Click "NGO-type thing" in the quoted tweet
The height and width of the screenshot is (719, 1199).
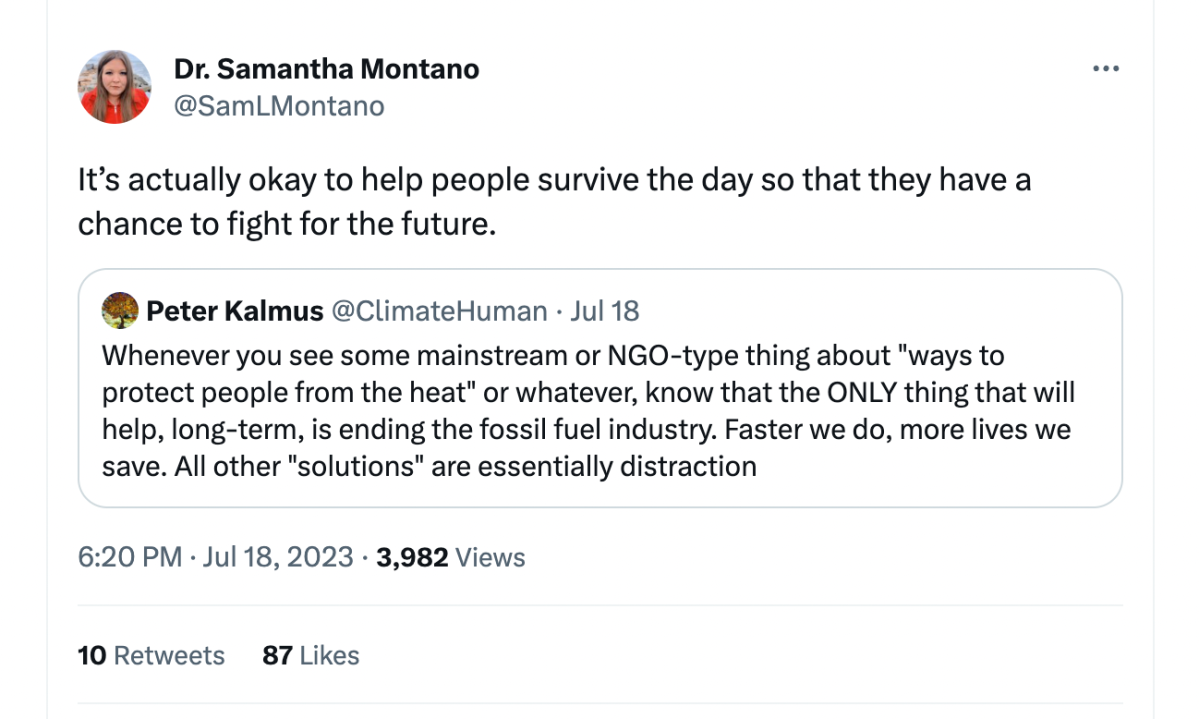click(642, 355)
